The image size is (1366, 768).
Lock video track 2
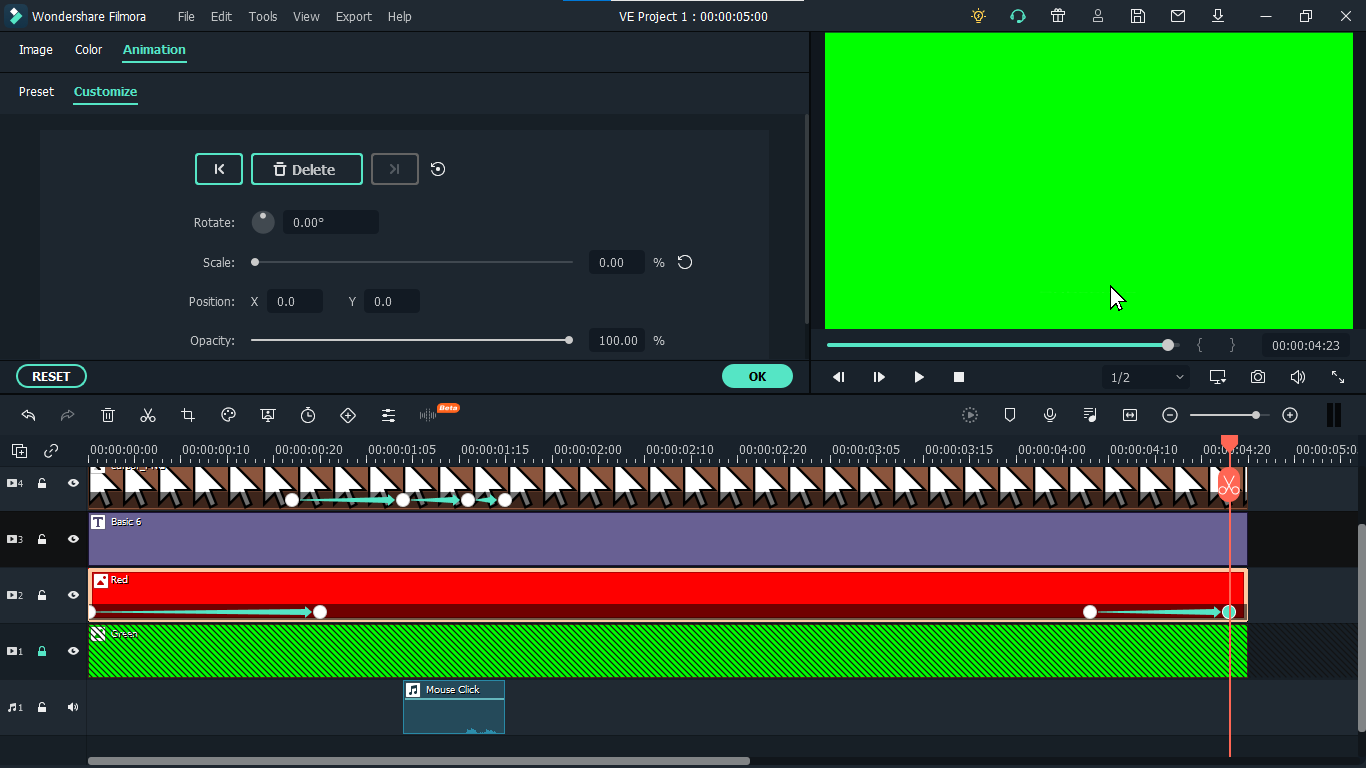(42, 595)
